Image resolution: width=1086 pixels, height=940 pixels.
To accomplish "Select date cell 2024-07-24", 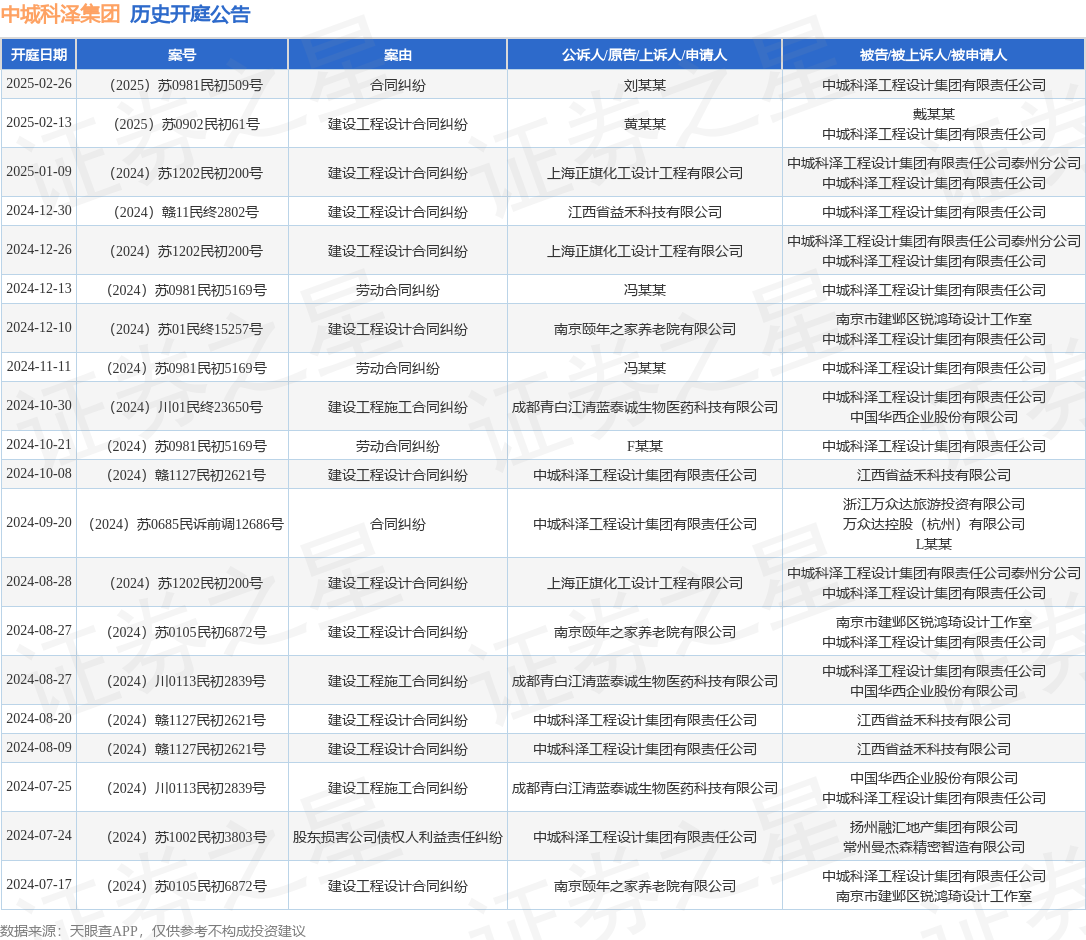I will click(39, 835).
